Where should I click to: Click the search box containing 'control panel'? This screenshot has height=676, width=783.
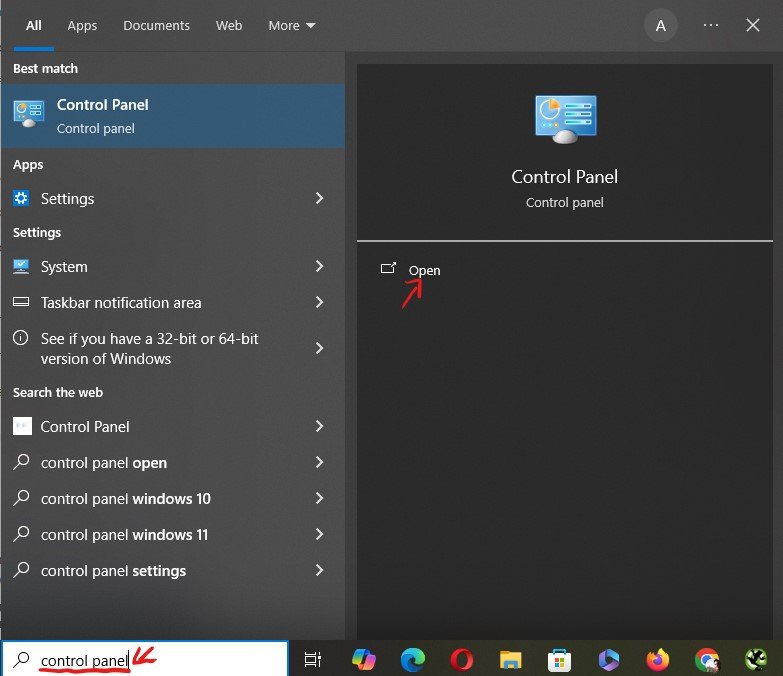pos(150,659)
